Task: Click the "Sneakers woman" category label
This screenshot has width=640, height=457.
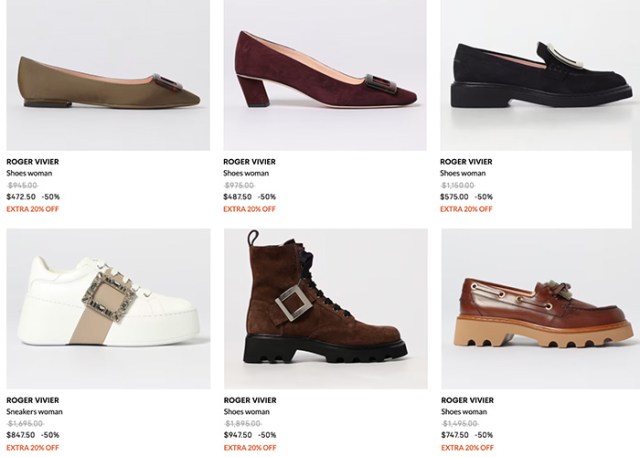Action: (x=35, y=411)
